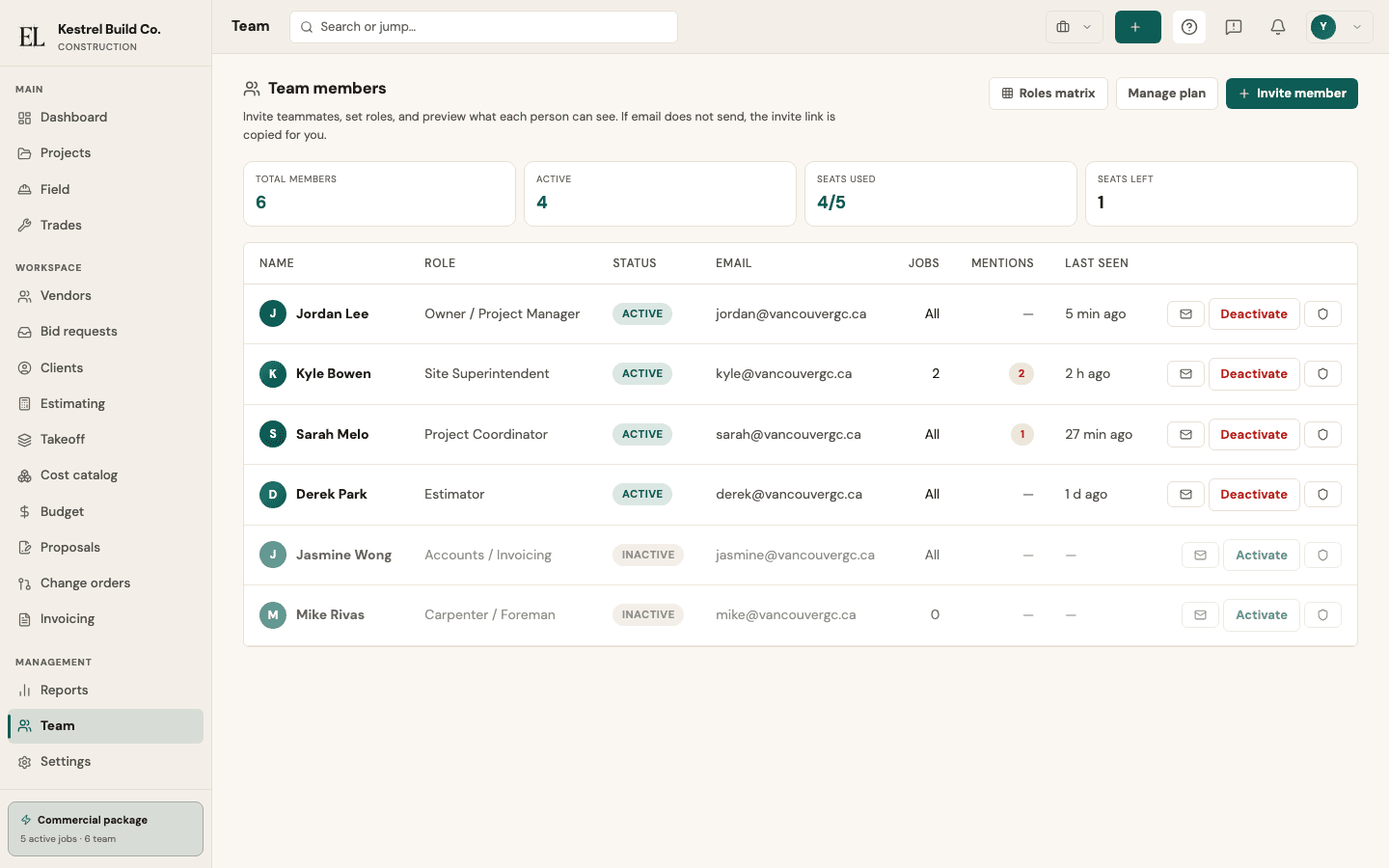1389x868 pixels.
Task: Activate Jasmine Wong
Action: tap(1262, 556)
